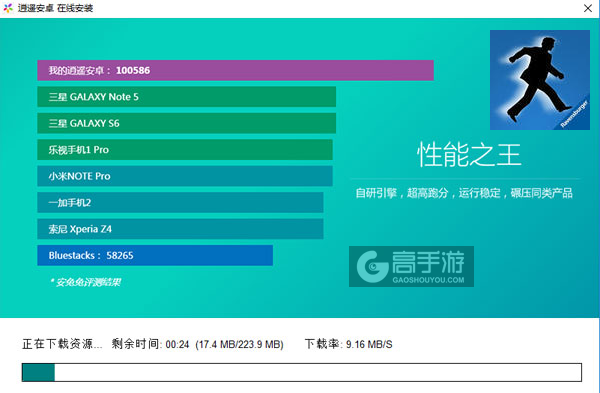Click the 性能之王 heading
The width and height of the screenshot is (600, 393).
point(469,155)
